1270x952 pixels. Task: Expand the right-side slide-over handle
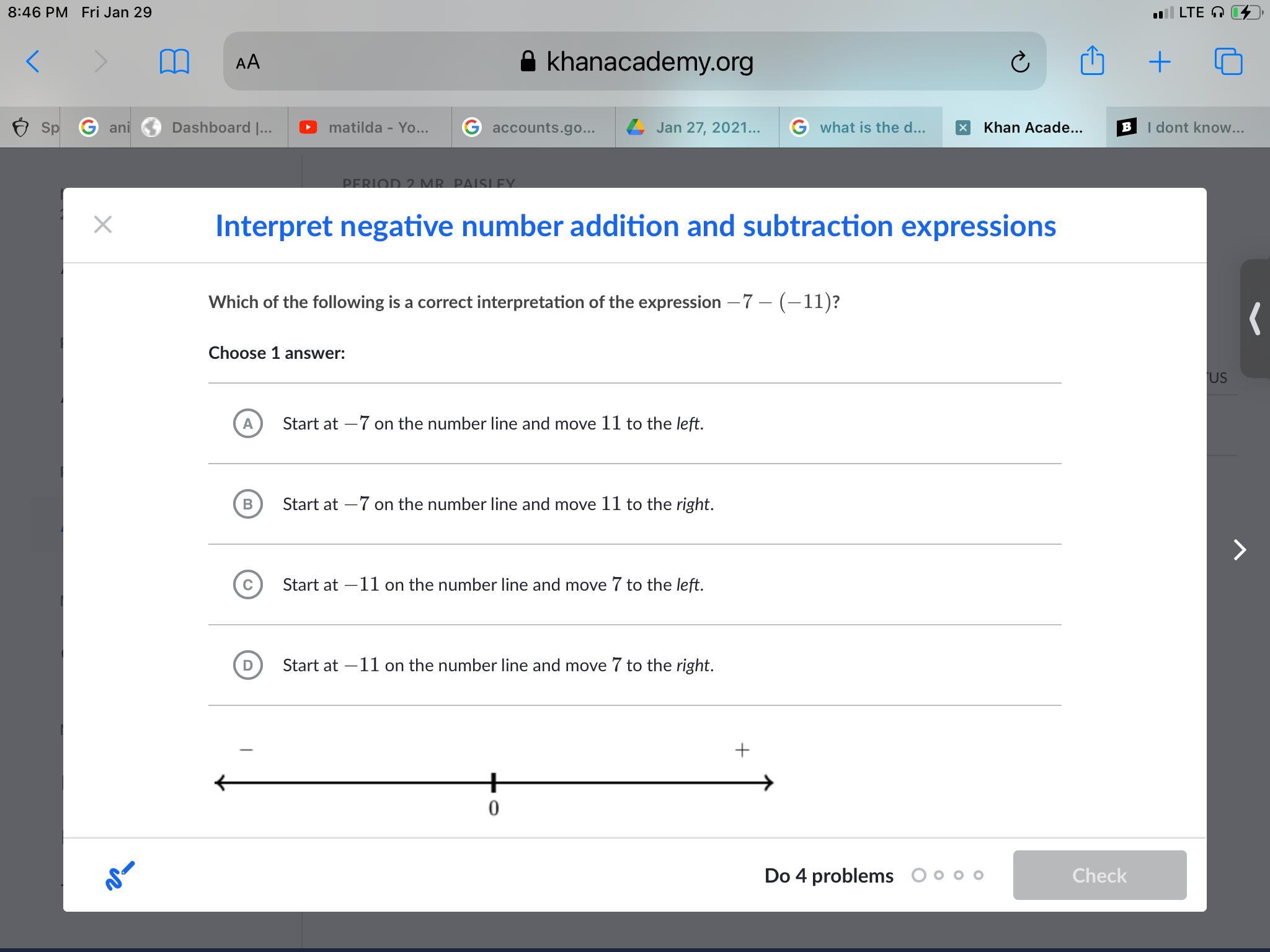point(1254,319)
